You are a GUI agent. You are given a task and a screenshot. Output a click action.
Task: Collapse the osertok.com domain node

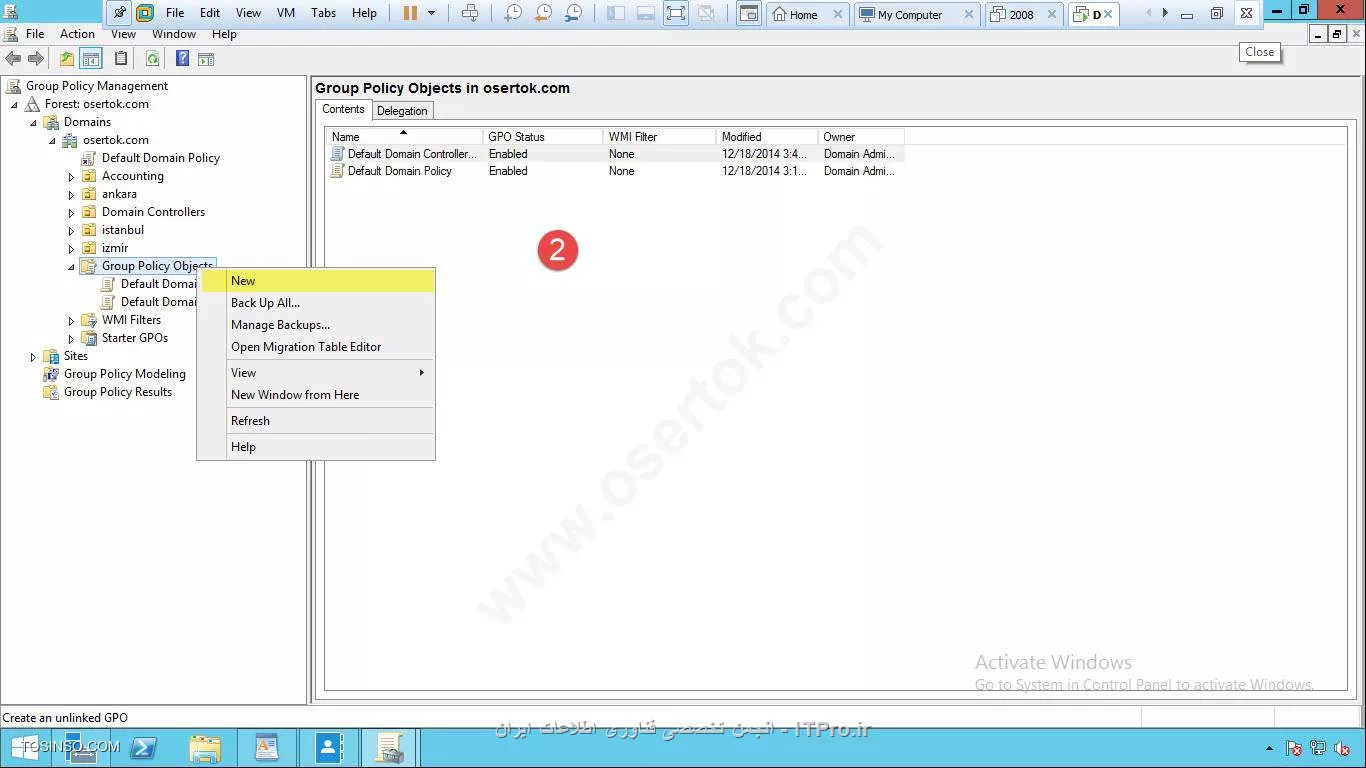pos(52,140)
